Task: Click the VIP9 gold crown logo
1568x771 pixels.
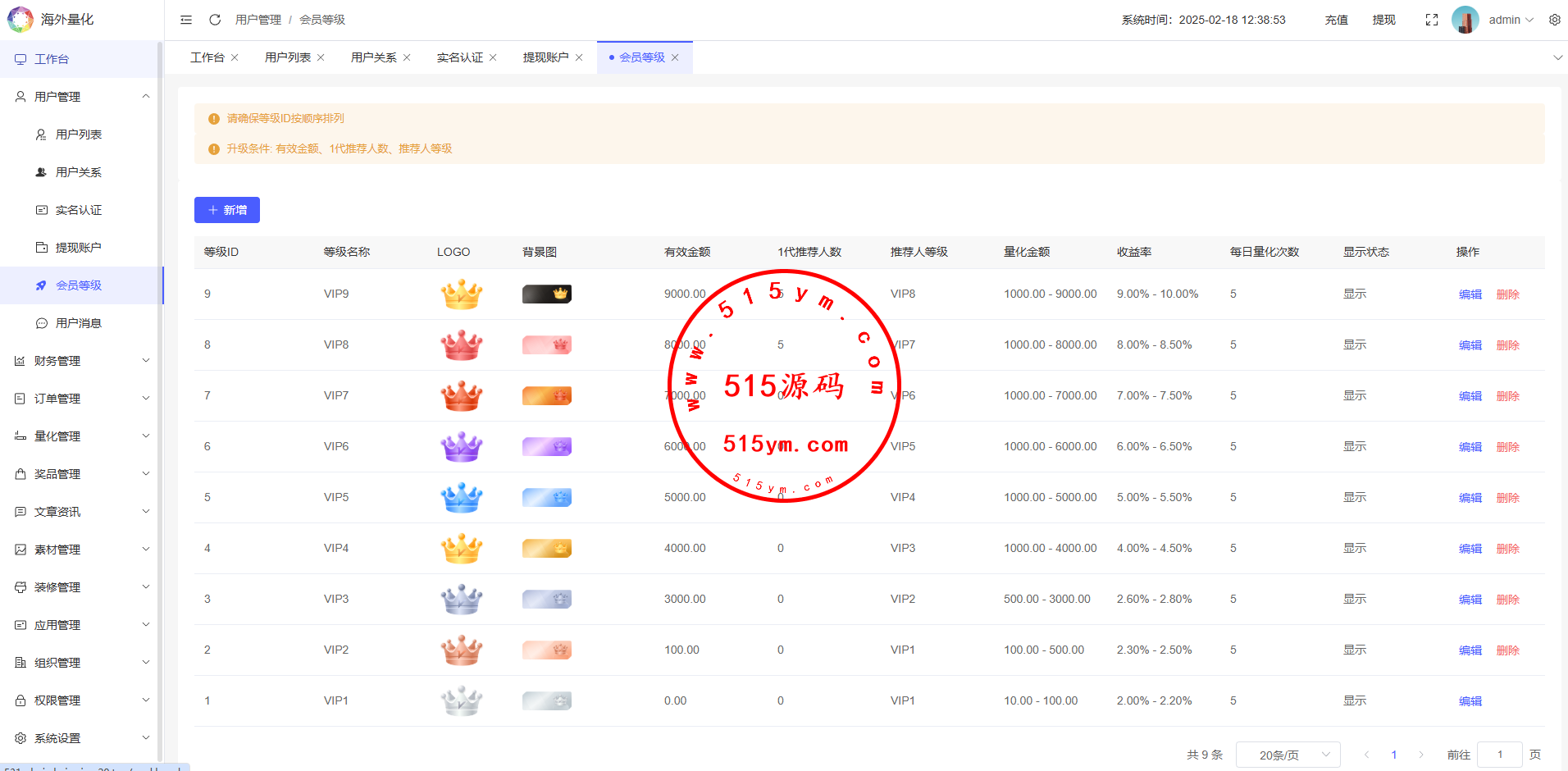Action: (x=461, y=294)
